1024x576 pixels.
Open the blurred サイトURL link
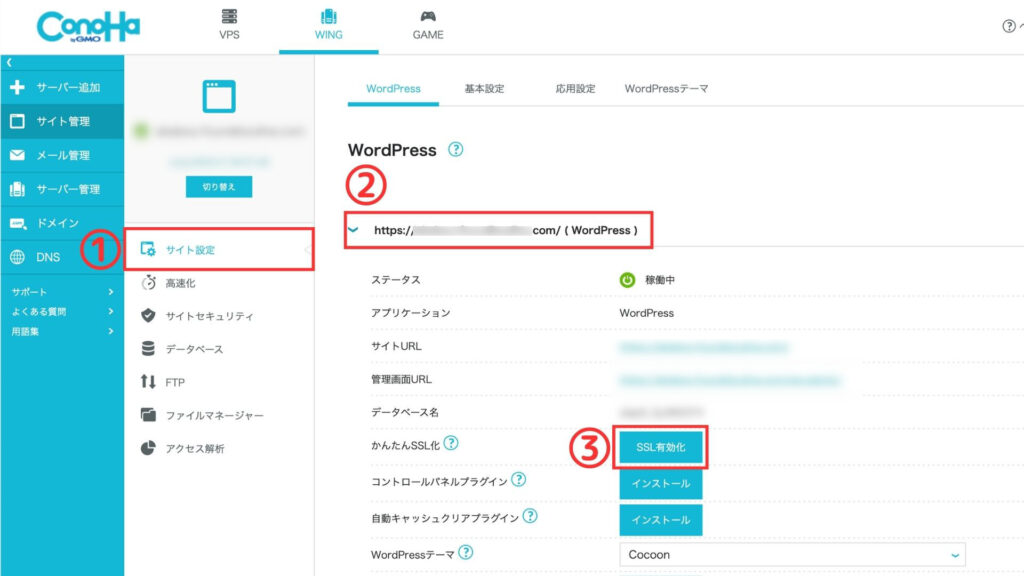(x=704, y=347)
